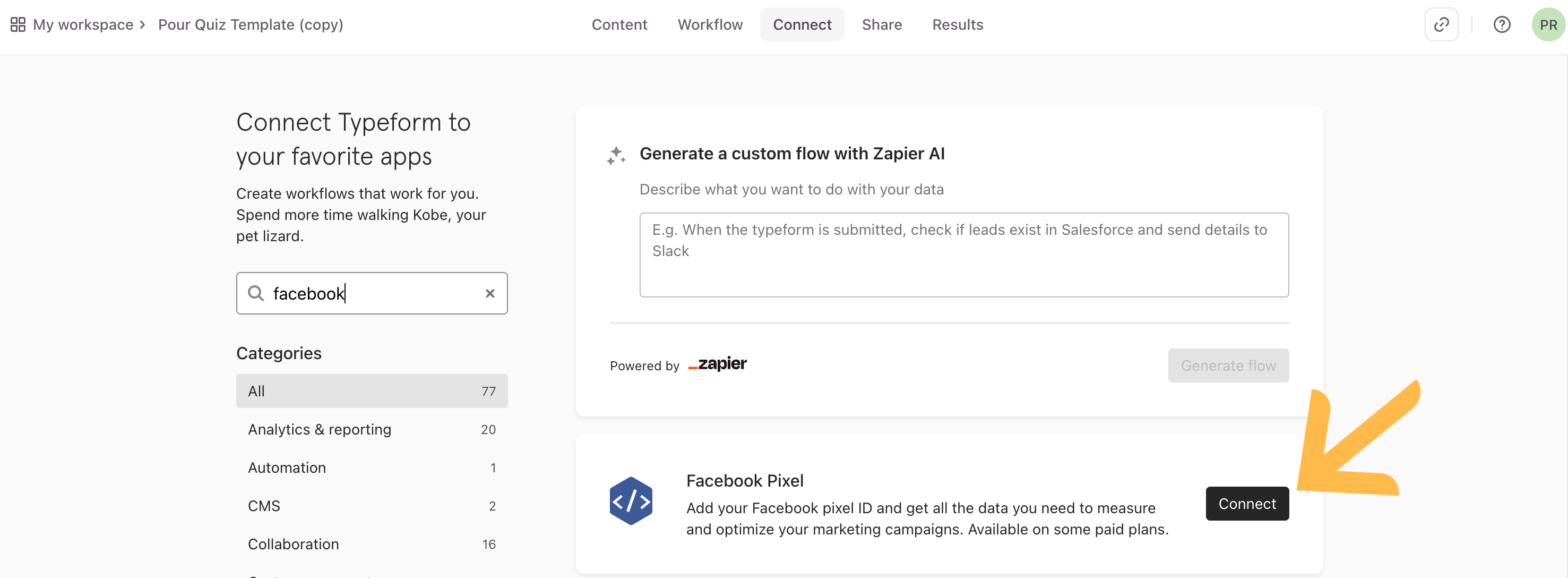Switch to the Content tab
1568x578 pixels.
[619, 24]
